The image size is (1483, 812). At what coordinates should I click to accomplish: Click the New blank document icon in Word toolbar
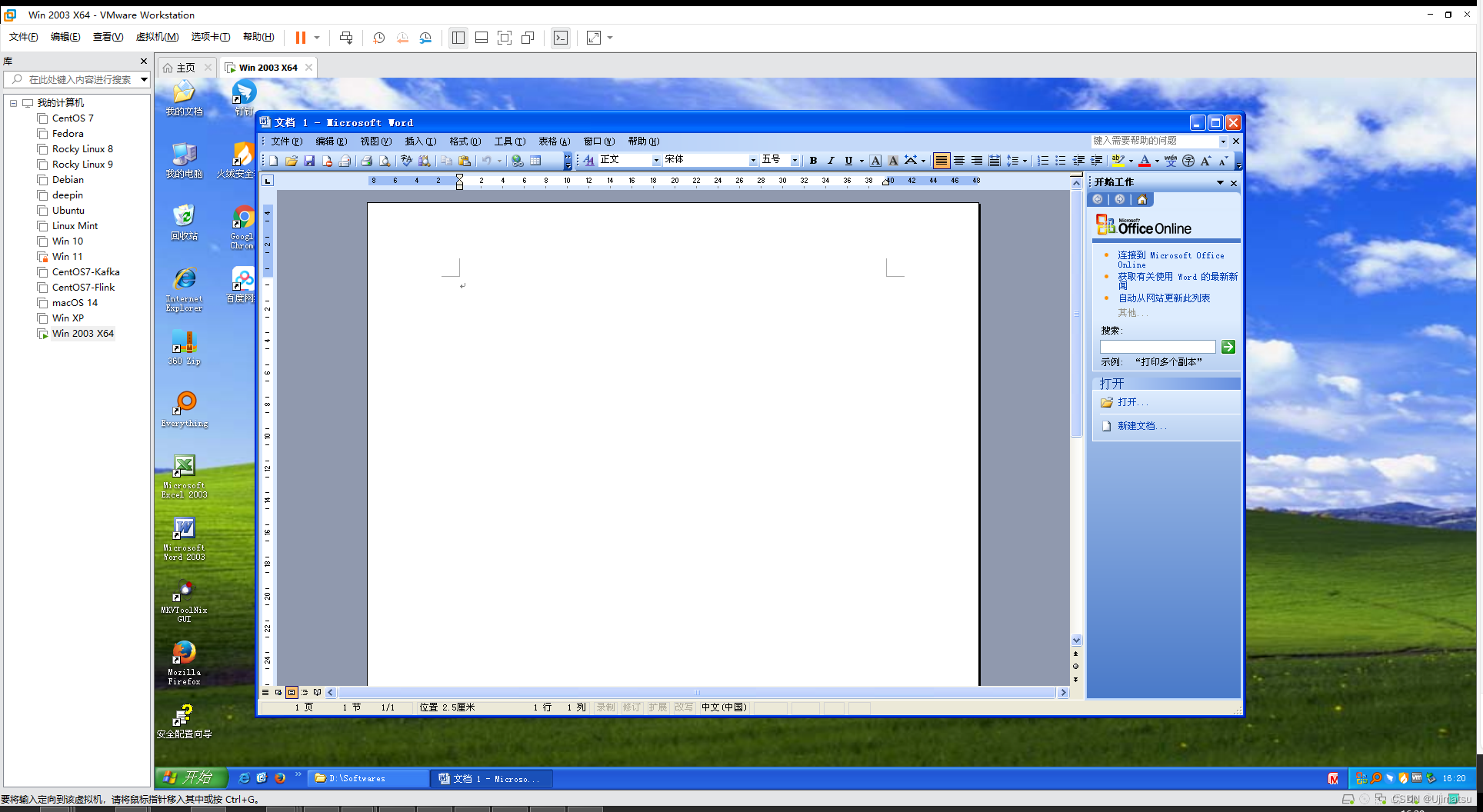click(273, 161)
